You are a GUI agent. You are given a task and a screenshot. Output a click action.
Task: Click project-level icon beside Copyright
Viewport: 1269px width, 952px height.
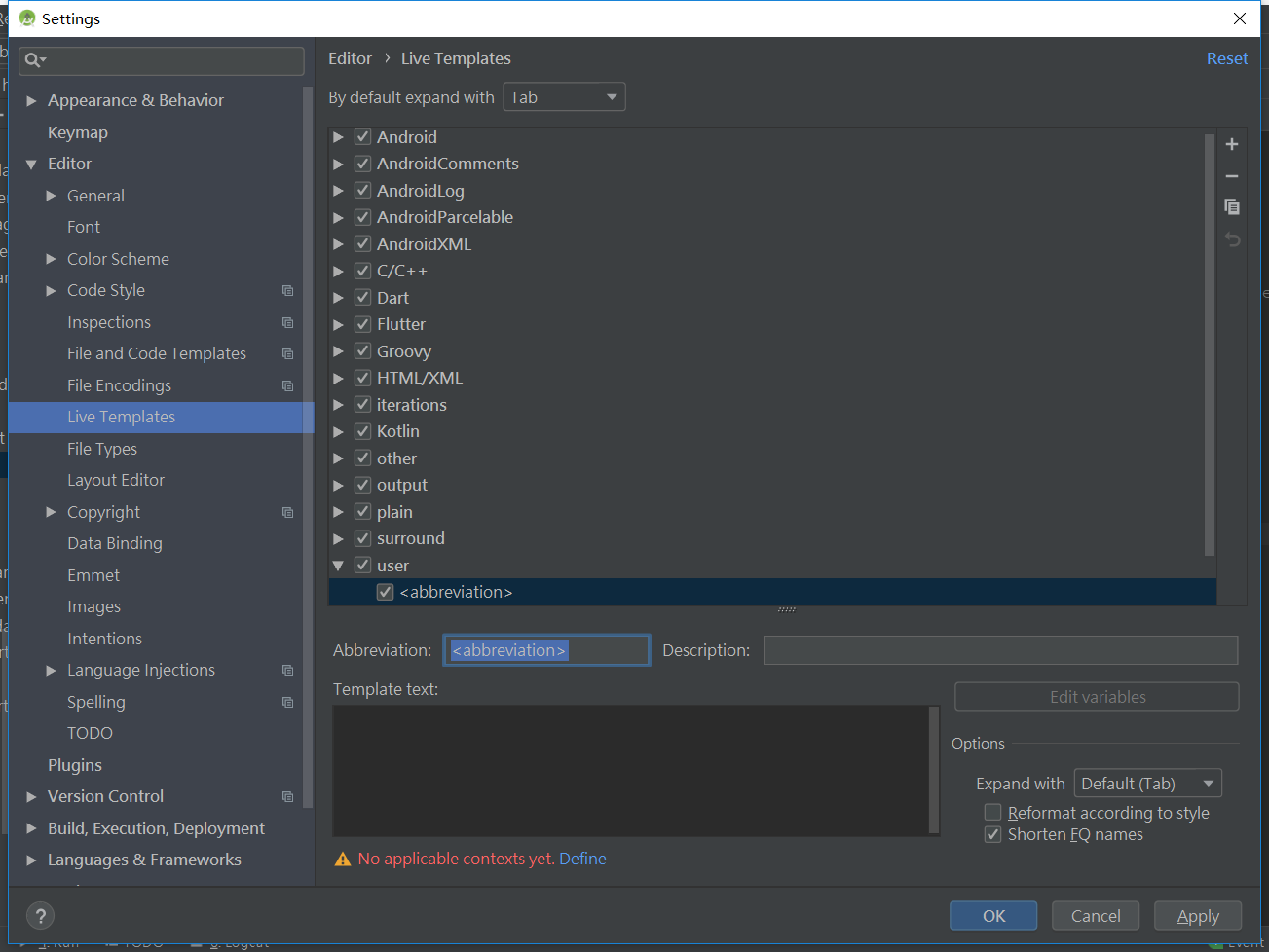coord(287,512)
